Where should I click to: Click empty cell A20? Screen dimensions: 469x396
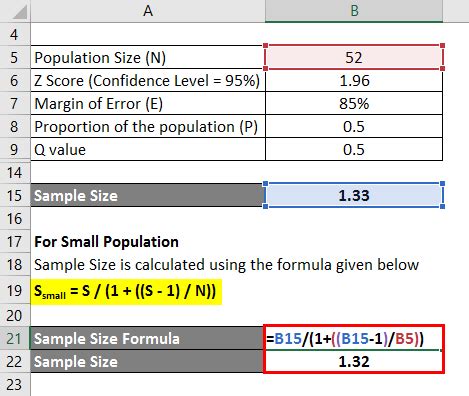coord(148,315)
